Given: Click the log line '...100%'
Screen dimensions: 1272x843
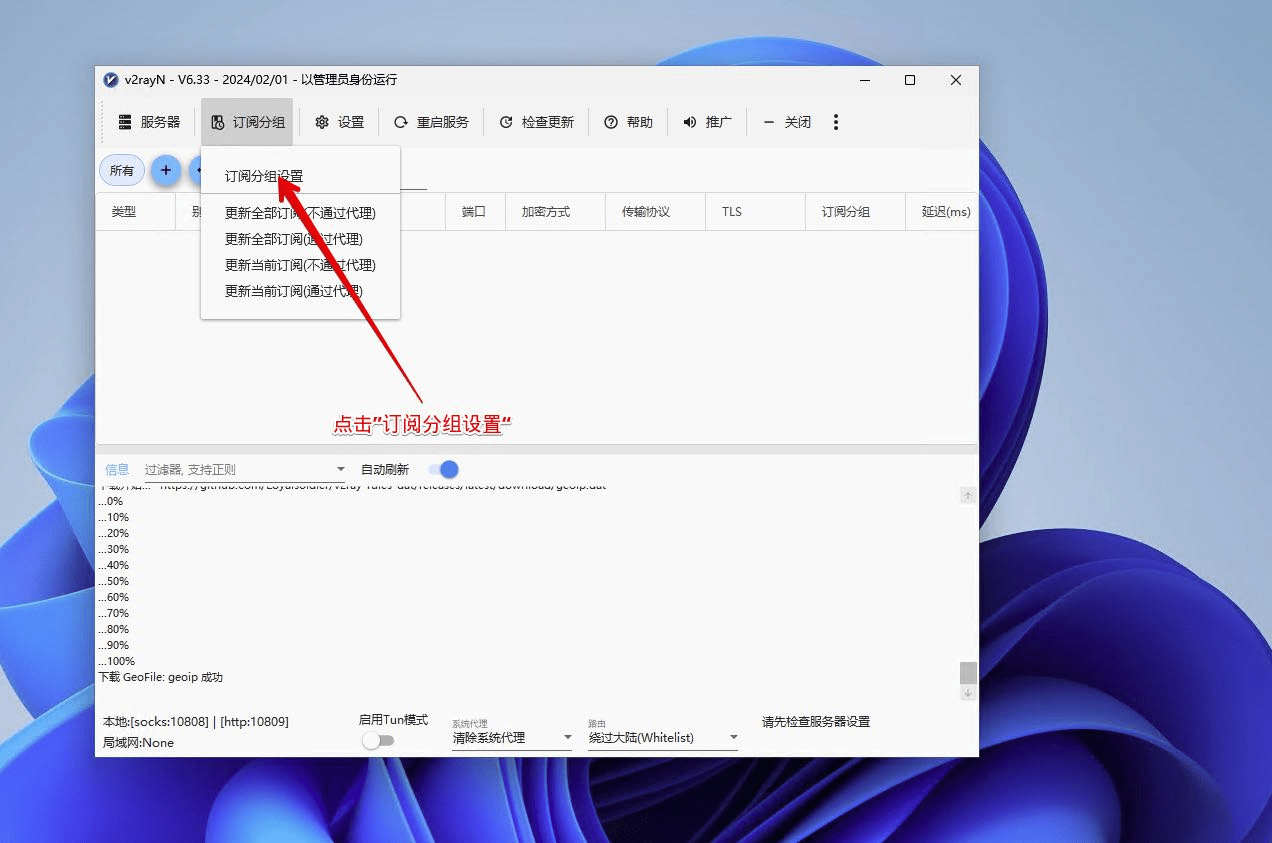Looking at the screenshot, I should 116,661.
